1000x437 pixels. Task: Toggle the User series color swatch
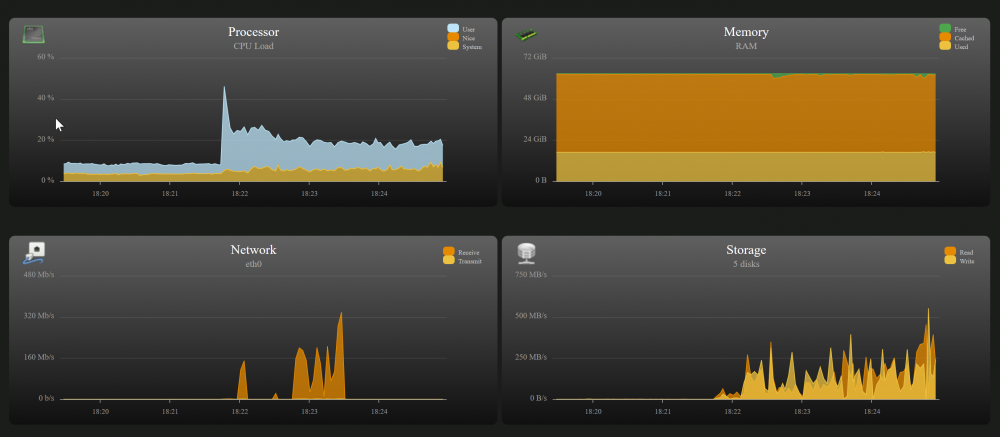pyautogui.click(x=453, y=29)
